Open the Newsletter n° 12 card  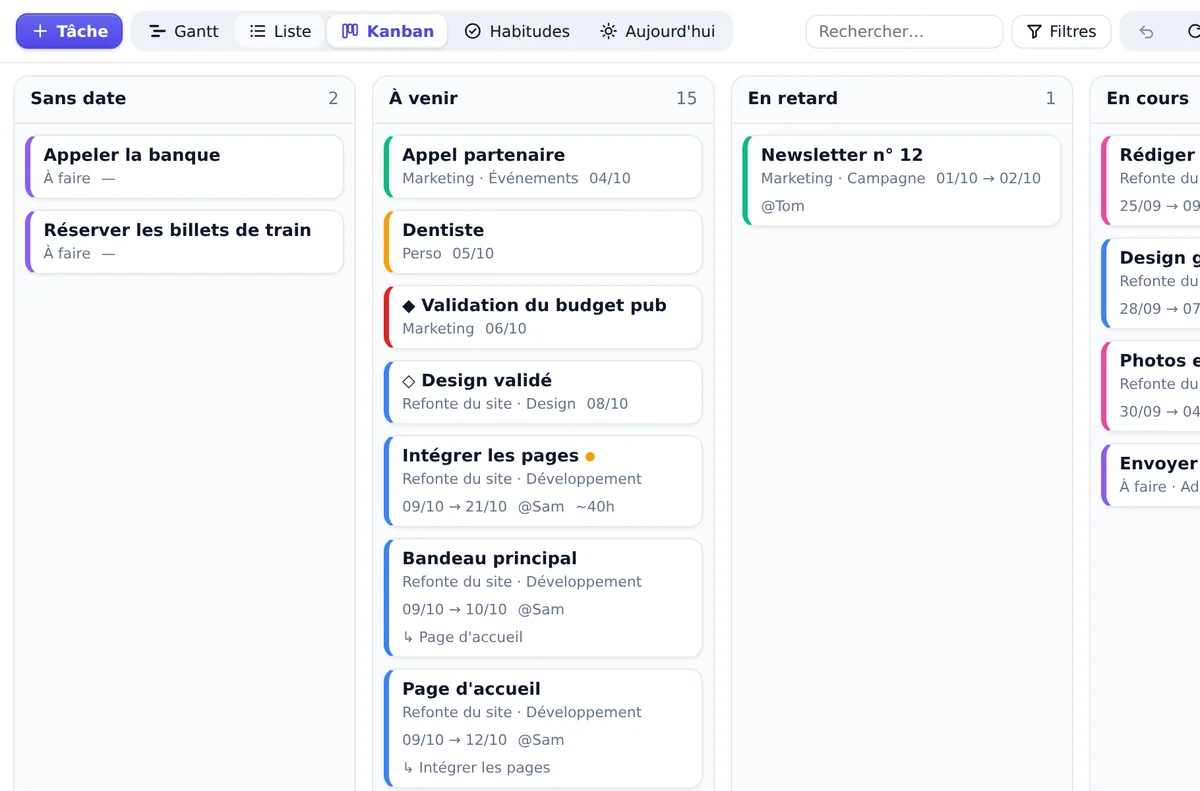click(x=902, y=181)
